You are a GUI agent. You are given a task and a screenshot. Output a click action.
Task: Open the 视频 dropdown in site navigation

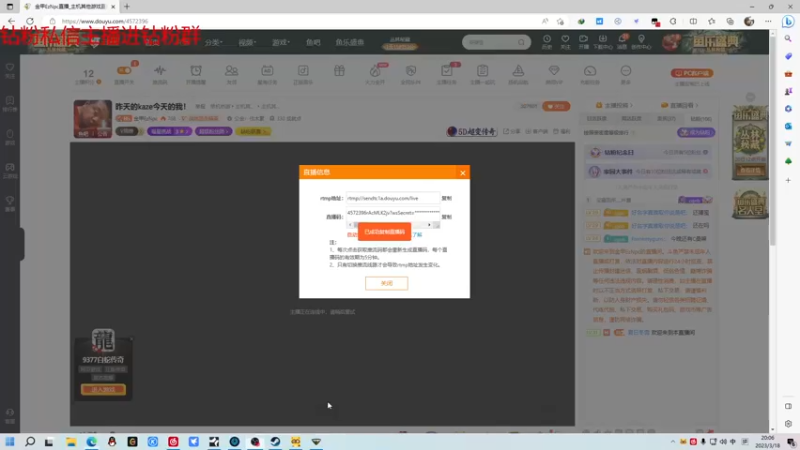[247, 42]
